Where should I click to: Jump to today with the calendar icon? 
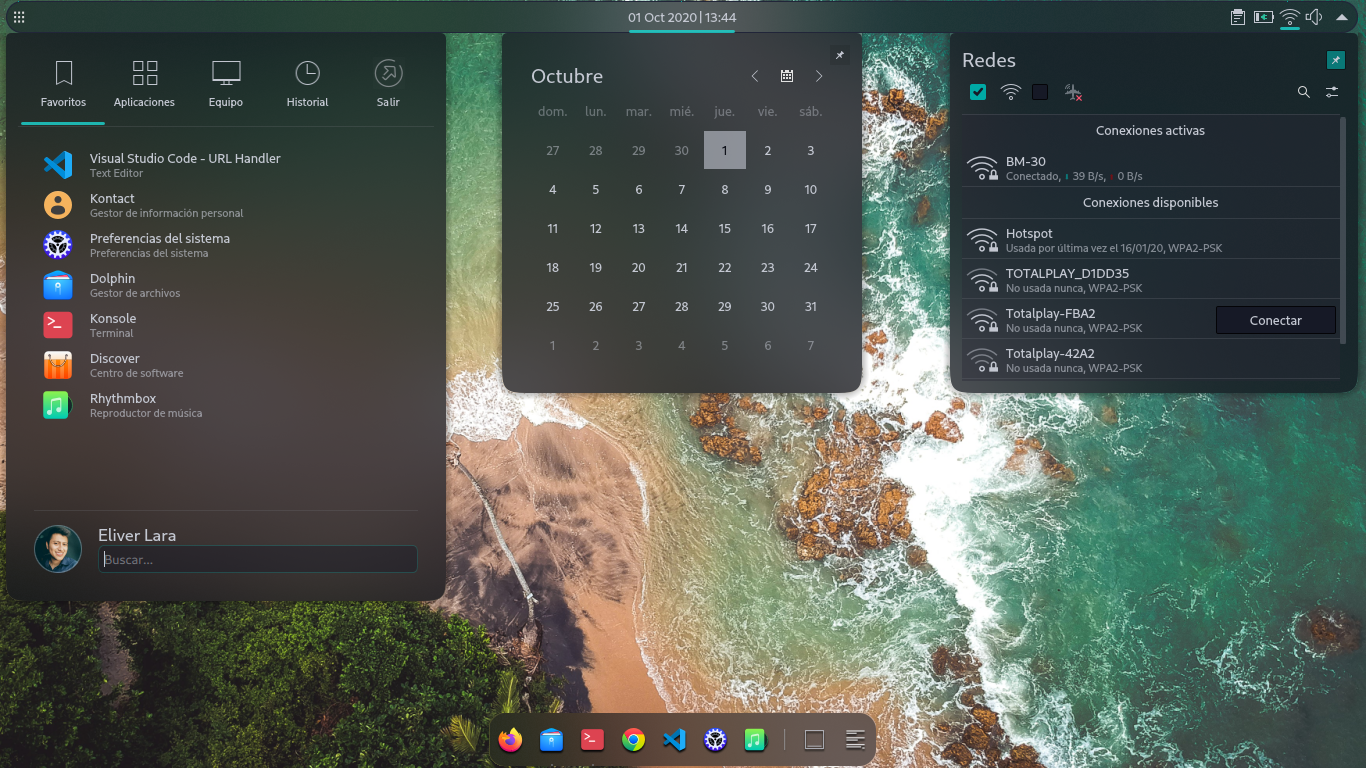787,76
